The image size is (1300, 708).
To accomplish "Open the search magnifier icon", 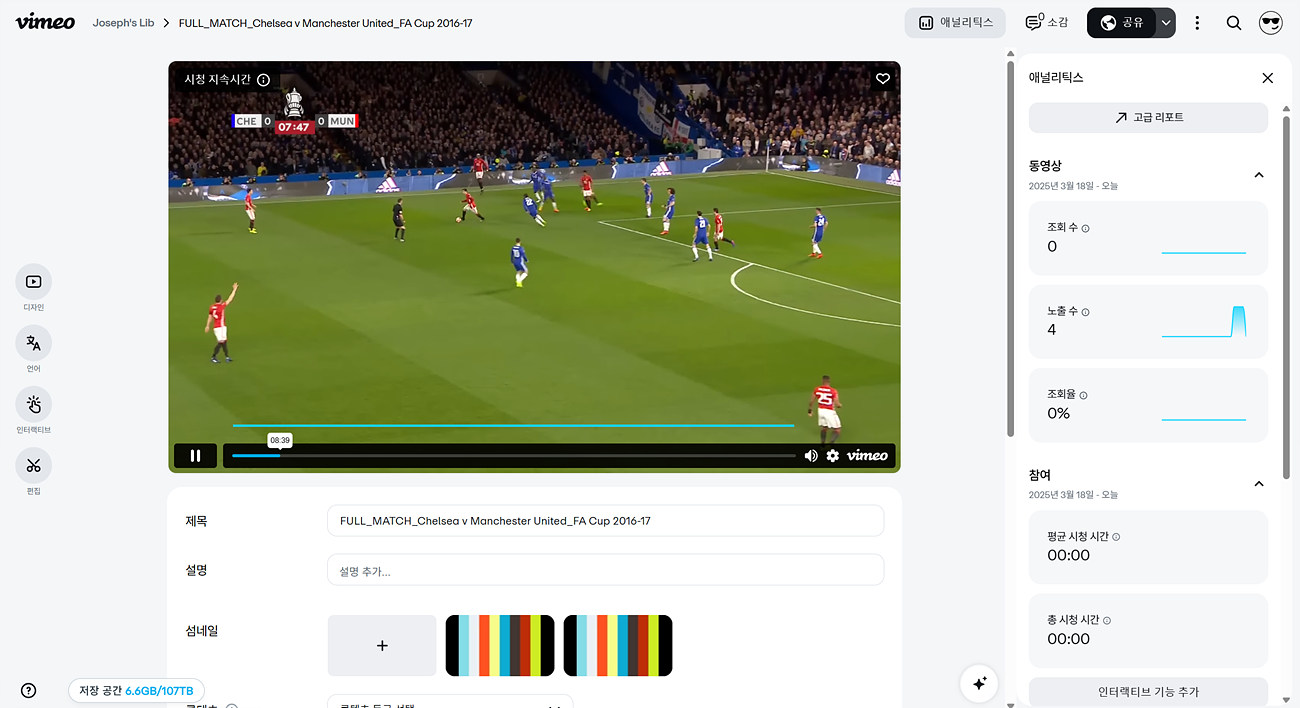I will tap(1234, 23).
